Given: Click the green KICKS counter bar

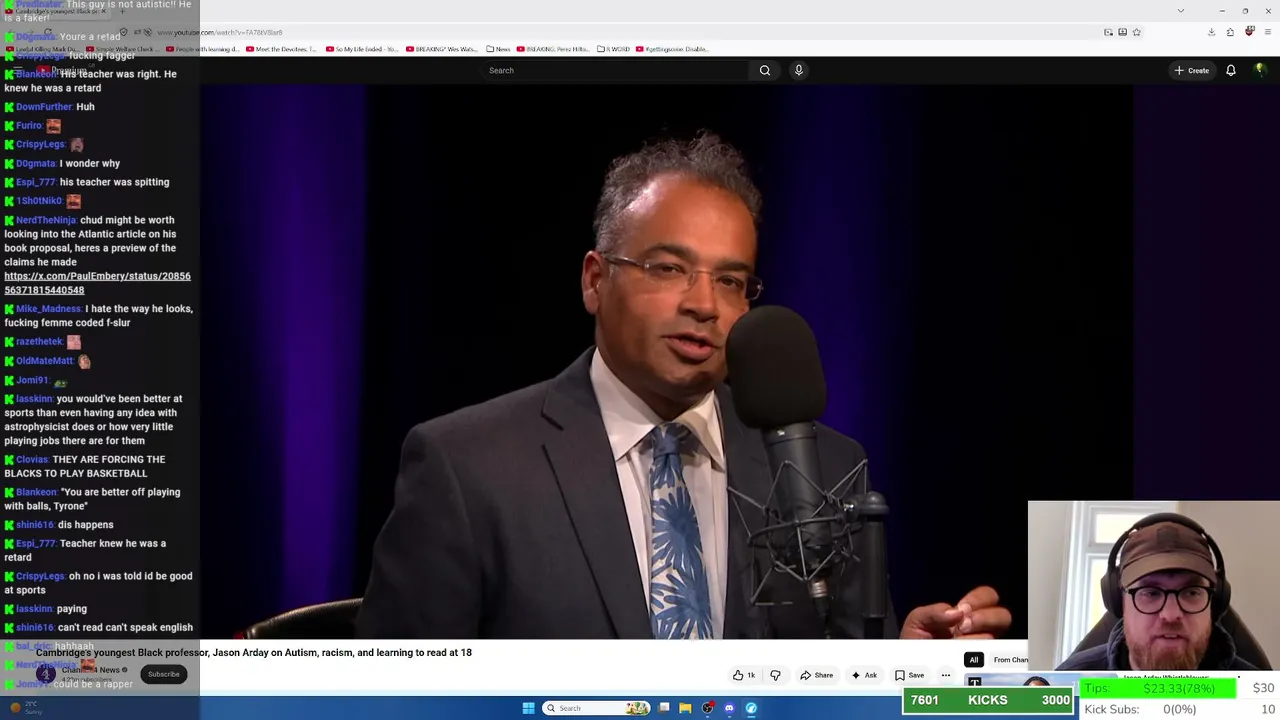Looking at the screenshot, I should point(988,700).
